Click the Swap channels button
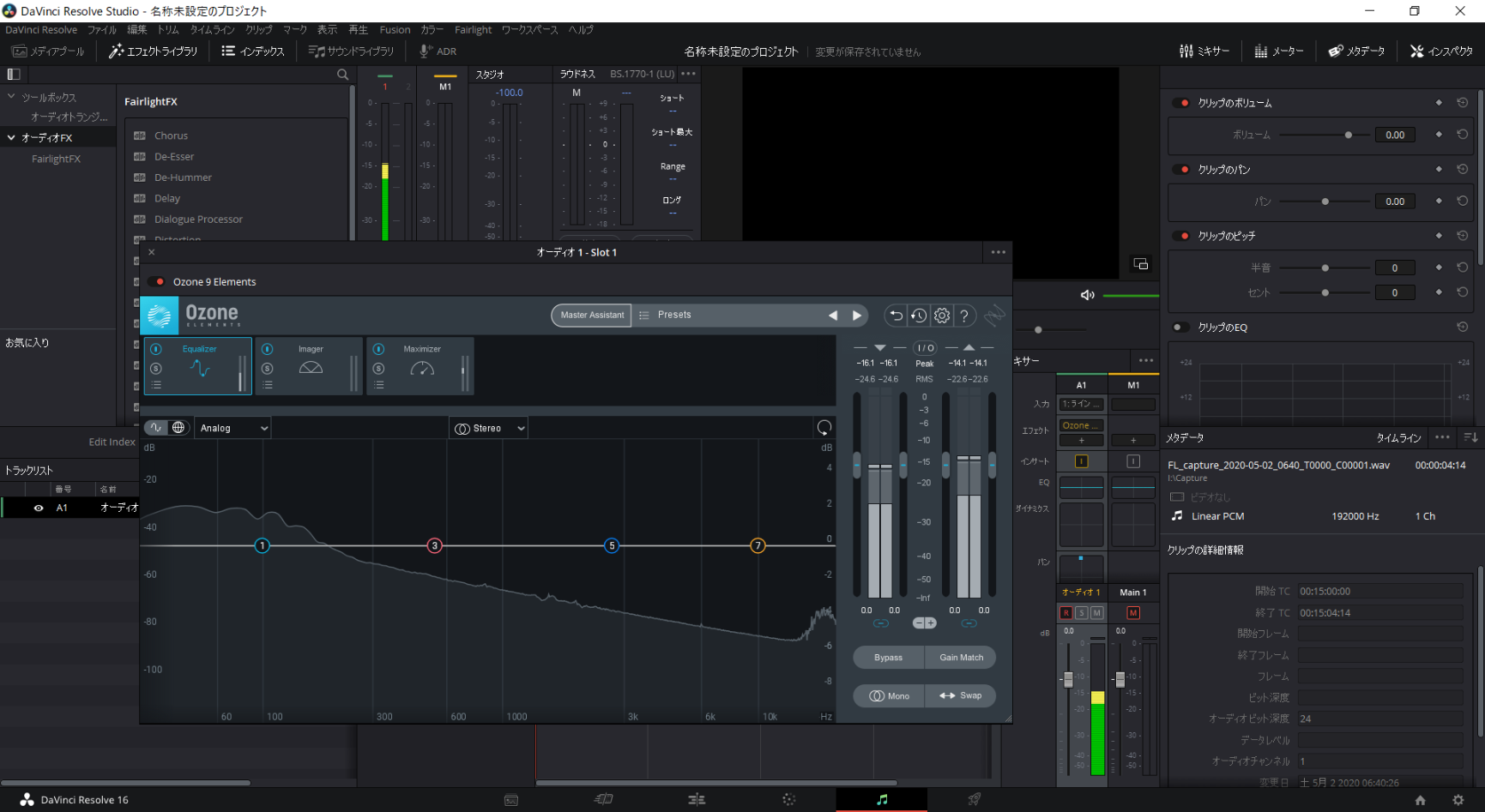 961,695
